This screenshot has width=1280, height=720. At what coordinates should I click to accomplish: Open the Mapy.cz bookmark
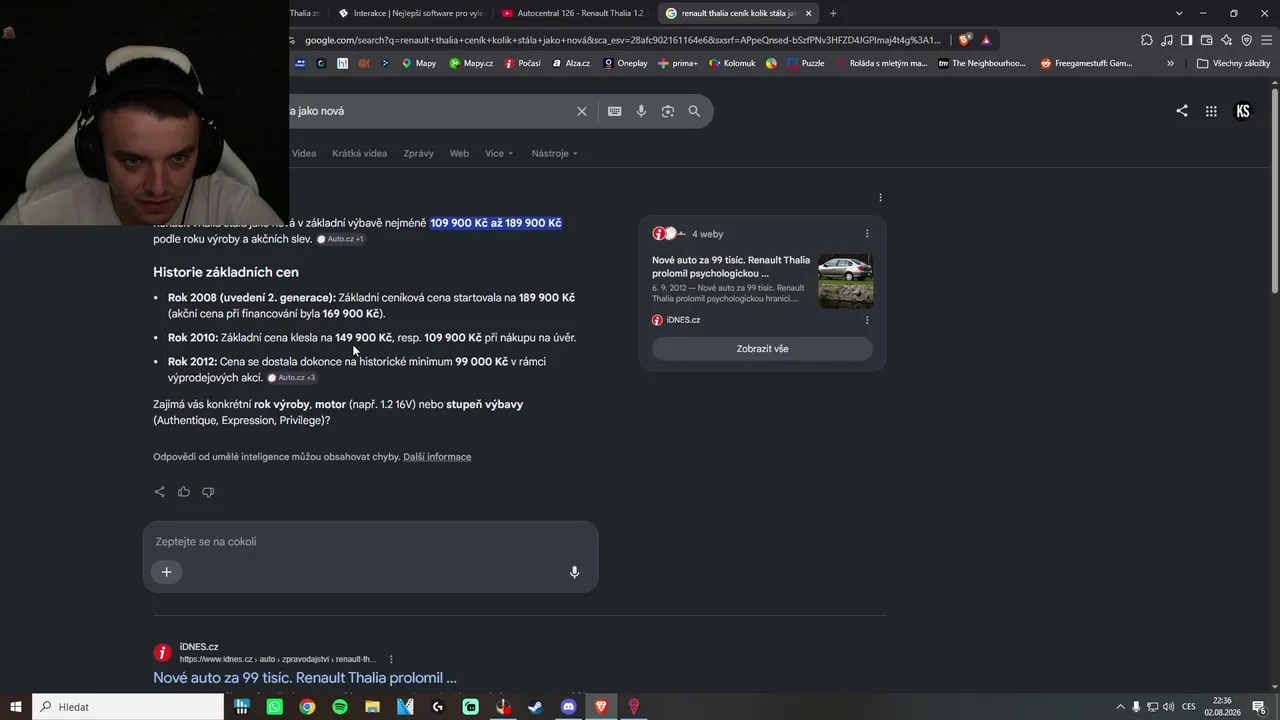coord(471,63)
